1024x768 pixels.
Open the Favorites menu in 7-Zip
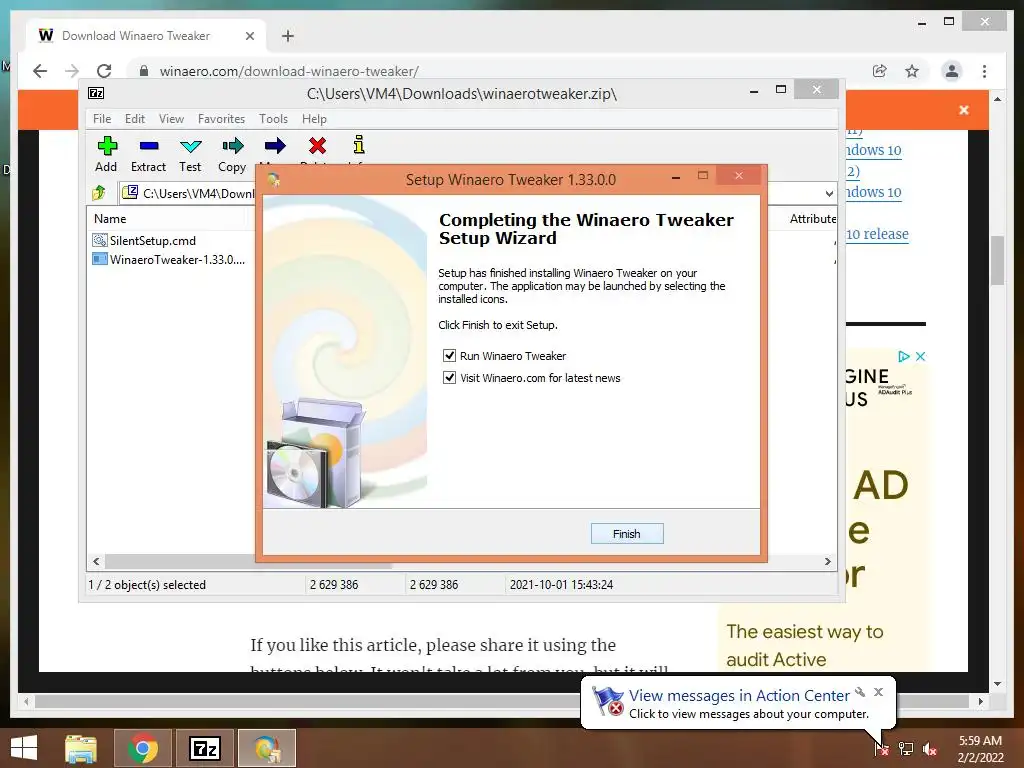(221, 119)
